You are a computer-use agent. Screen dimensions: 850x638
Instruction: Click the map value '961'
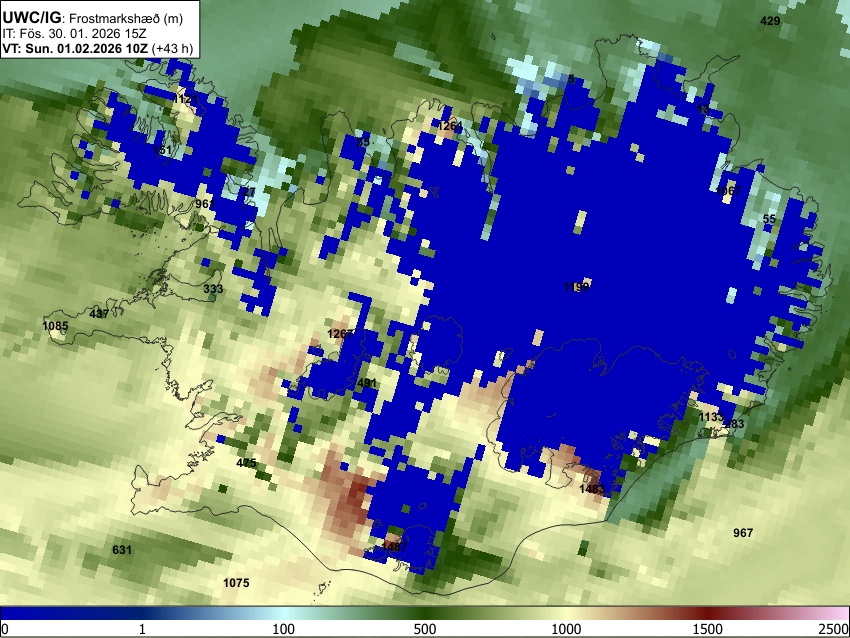pyautogui.click(x=205, y=204)
